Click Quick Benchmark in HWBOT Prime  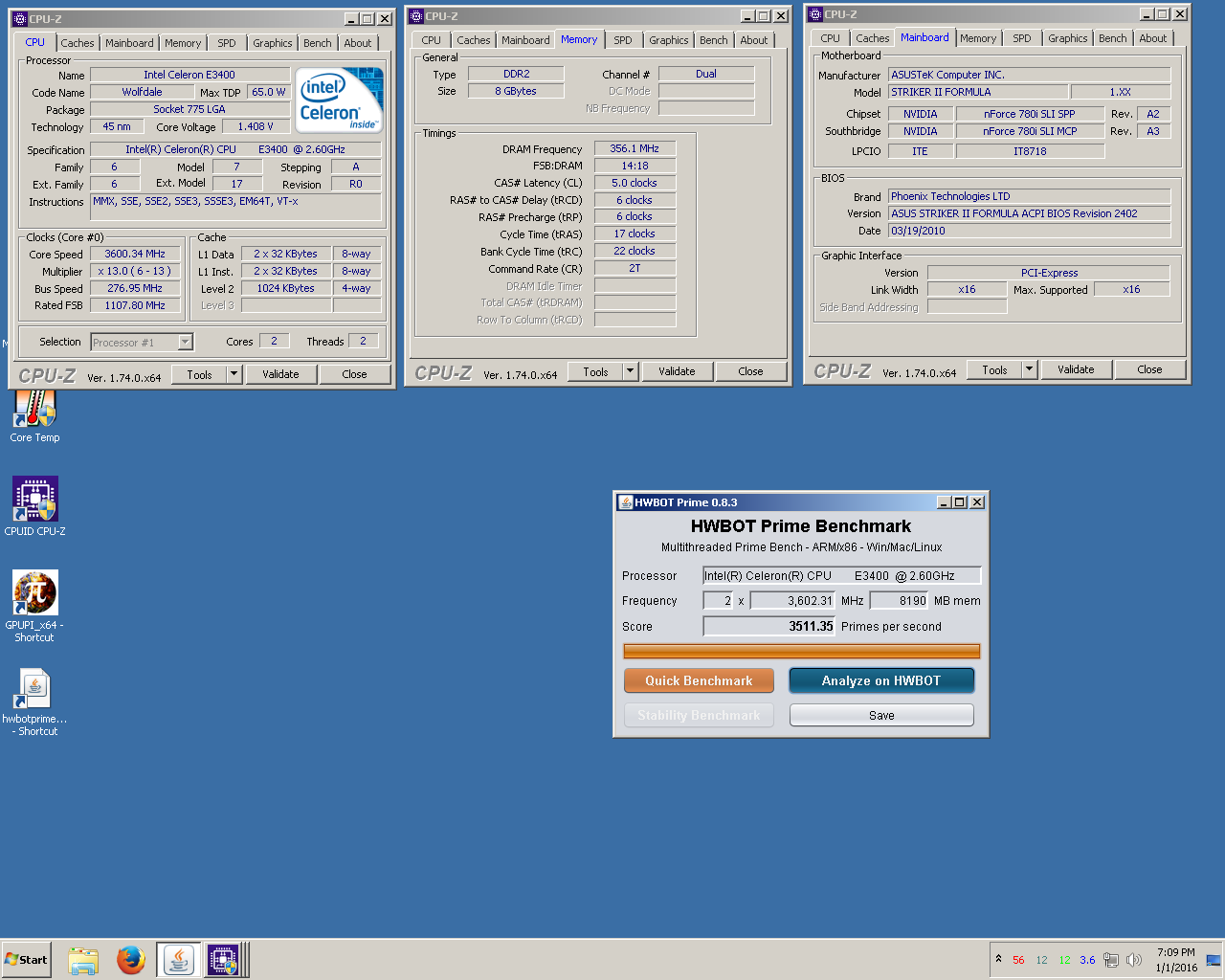click(x=699, y=680)
